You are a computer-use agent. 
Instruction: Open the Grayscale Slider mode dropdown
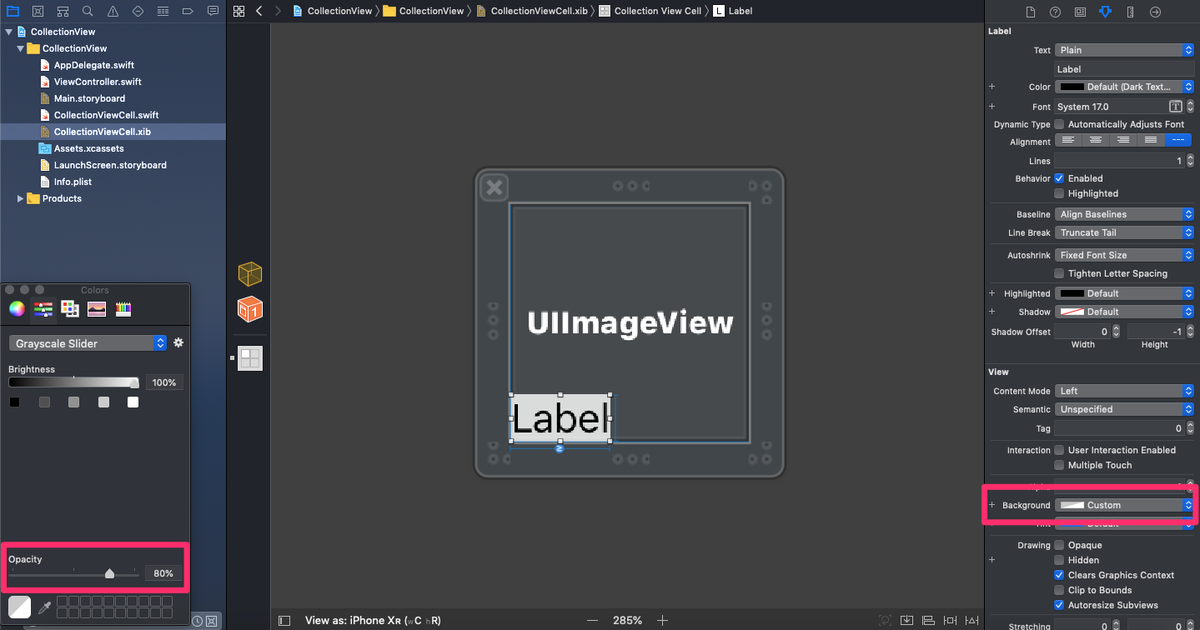(x=87, y=342)
